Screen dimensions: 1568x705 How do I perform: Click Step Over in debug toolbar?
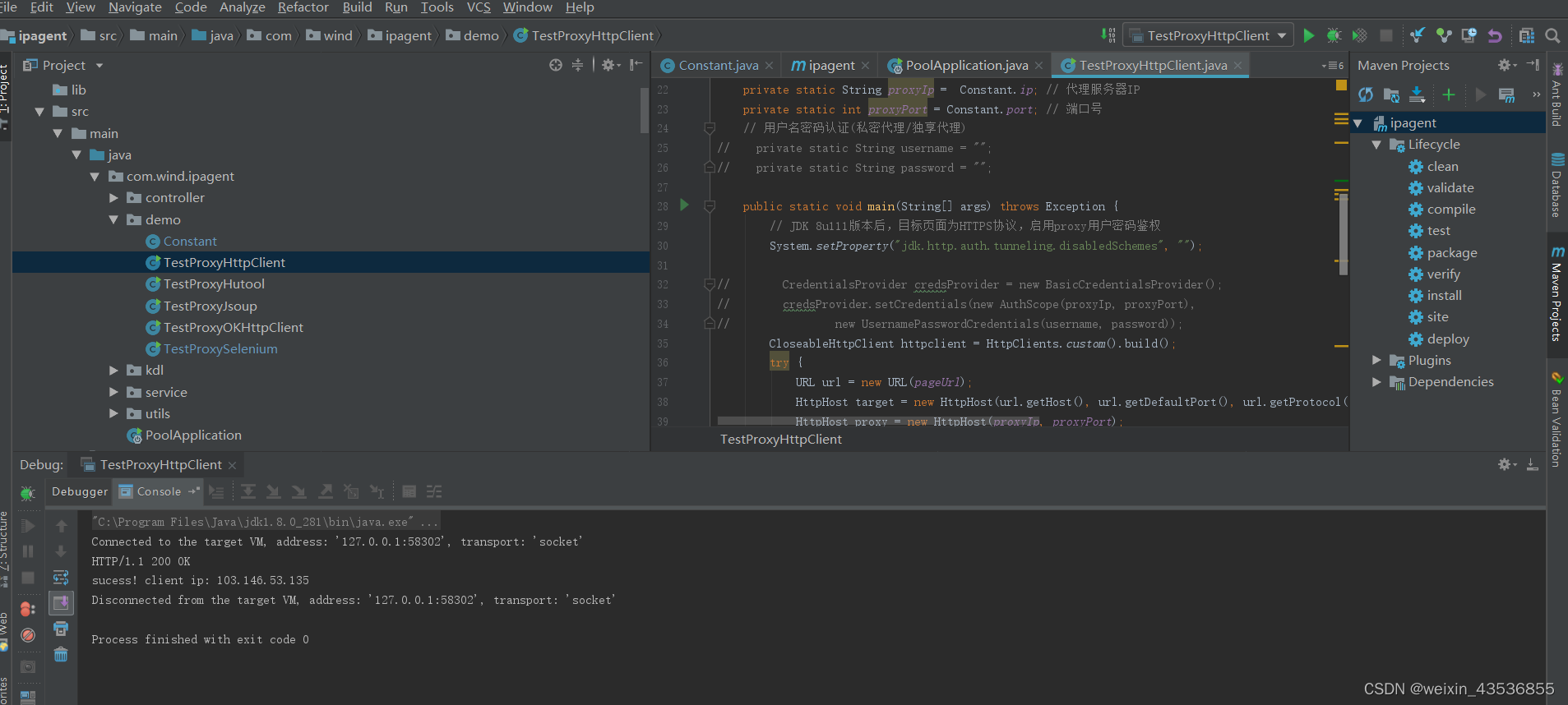coord(247,491)
